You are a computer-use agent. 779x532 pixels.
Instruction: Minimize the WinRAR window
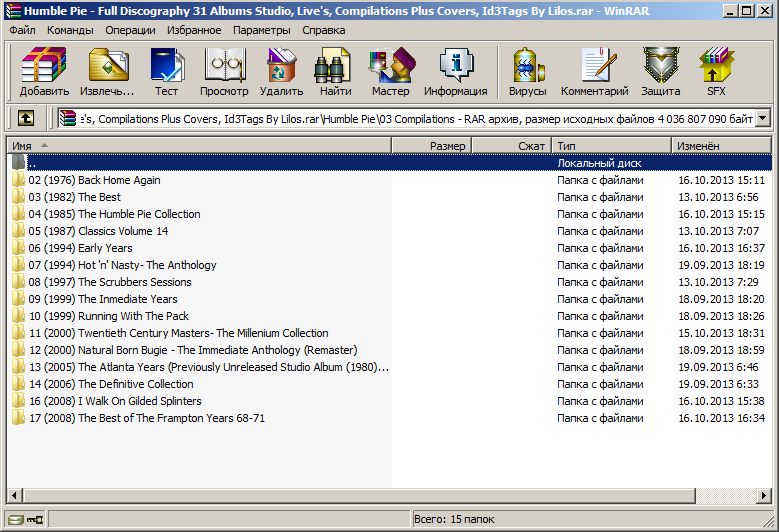[x=730, y=10]
